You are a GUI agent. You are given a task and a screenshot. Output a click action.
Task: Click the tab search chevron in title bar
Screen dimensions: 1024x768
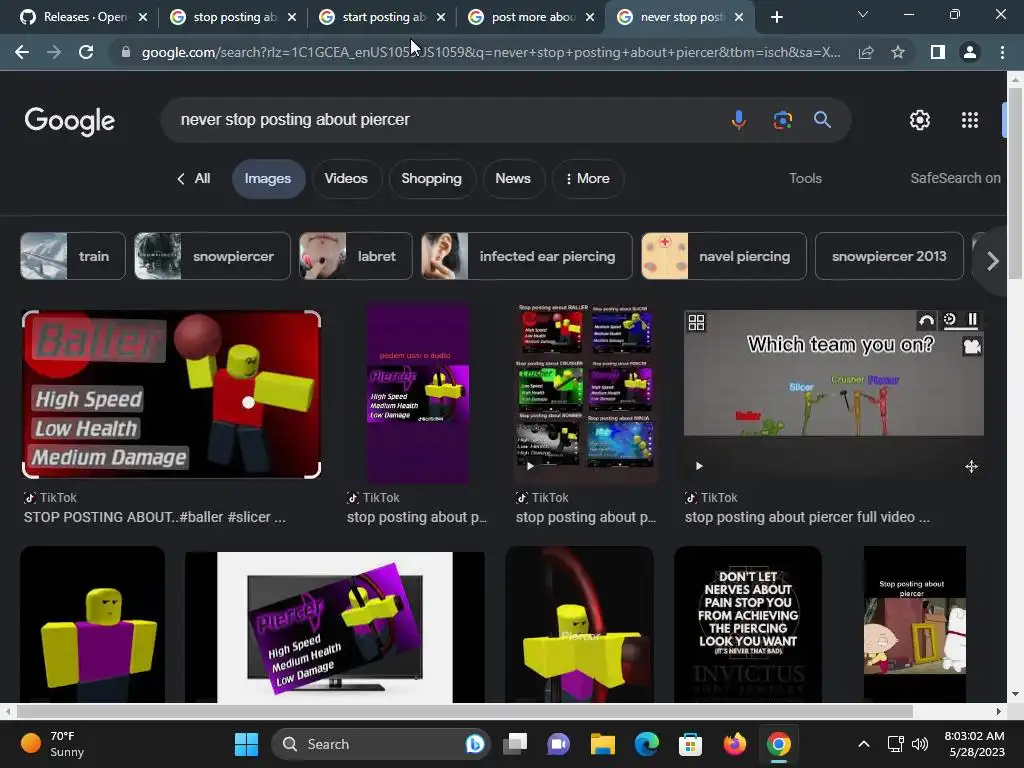pyautogui.click(x=863, y=14)
